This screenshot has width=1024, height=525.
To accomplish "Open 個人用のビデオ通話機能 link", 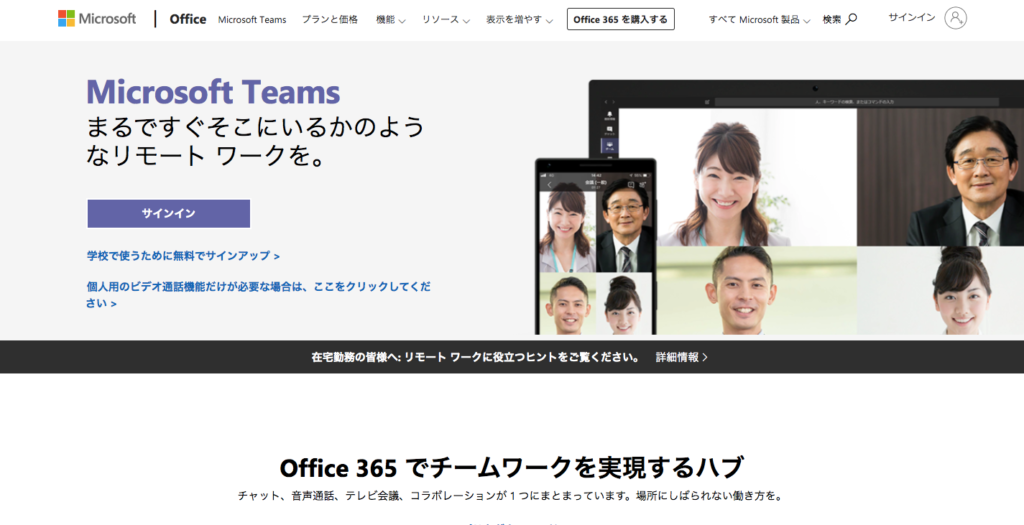I will [259, 294].
